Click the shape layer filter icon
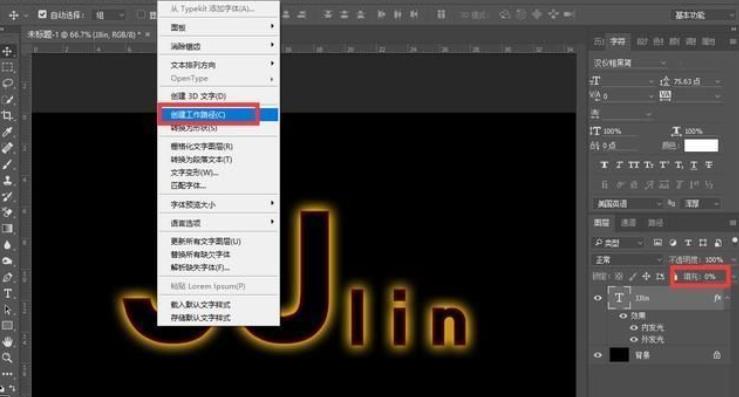Screen dimensions: 739x397 click(x=703, y=243)
